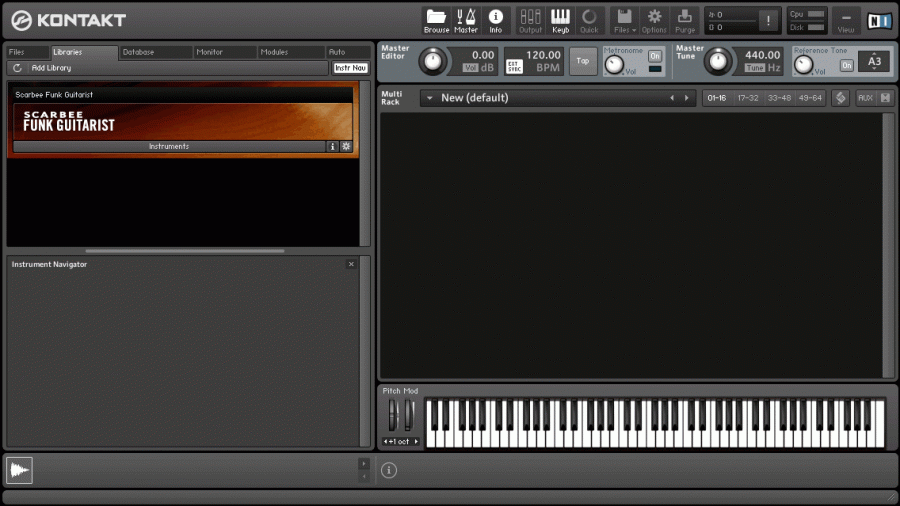Toggle the Instr Nav button

(x=351, y=68)
